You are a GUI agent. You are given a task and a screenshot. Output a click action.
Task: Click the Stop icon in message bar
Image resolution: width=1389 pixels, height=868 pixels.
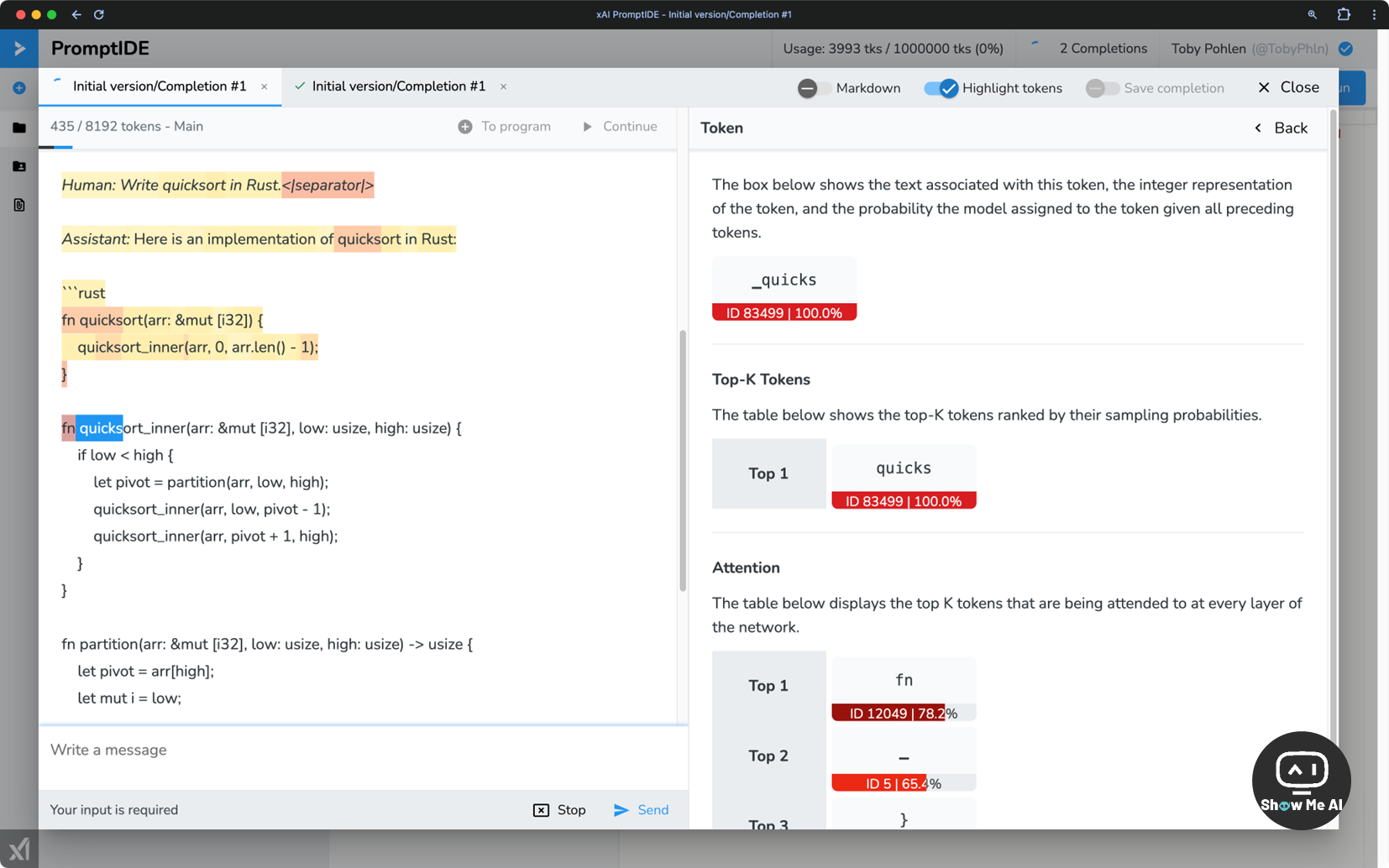tap(541, 810)
